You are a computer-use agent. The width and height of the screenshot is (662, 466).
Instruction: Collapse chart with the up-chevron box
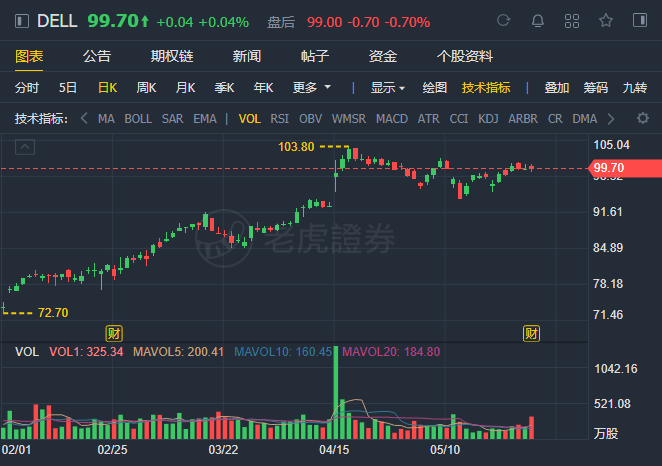(25, 147)
